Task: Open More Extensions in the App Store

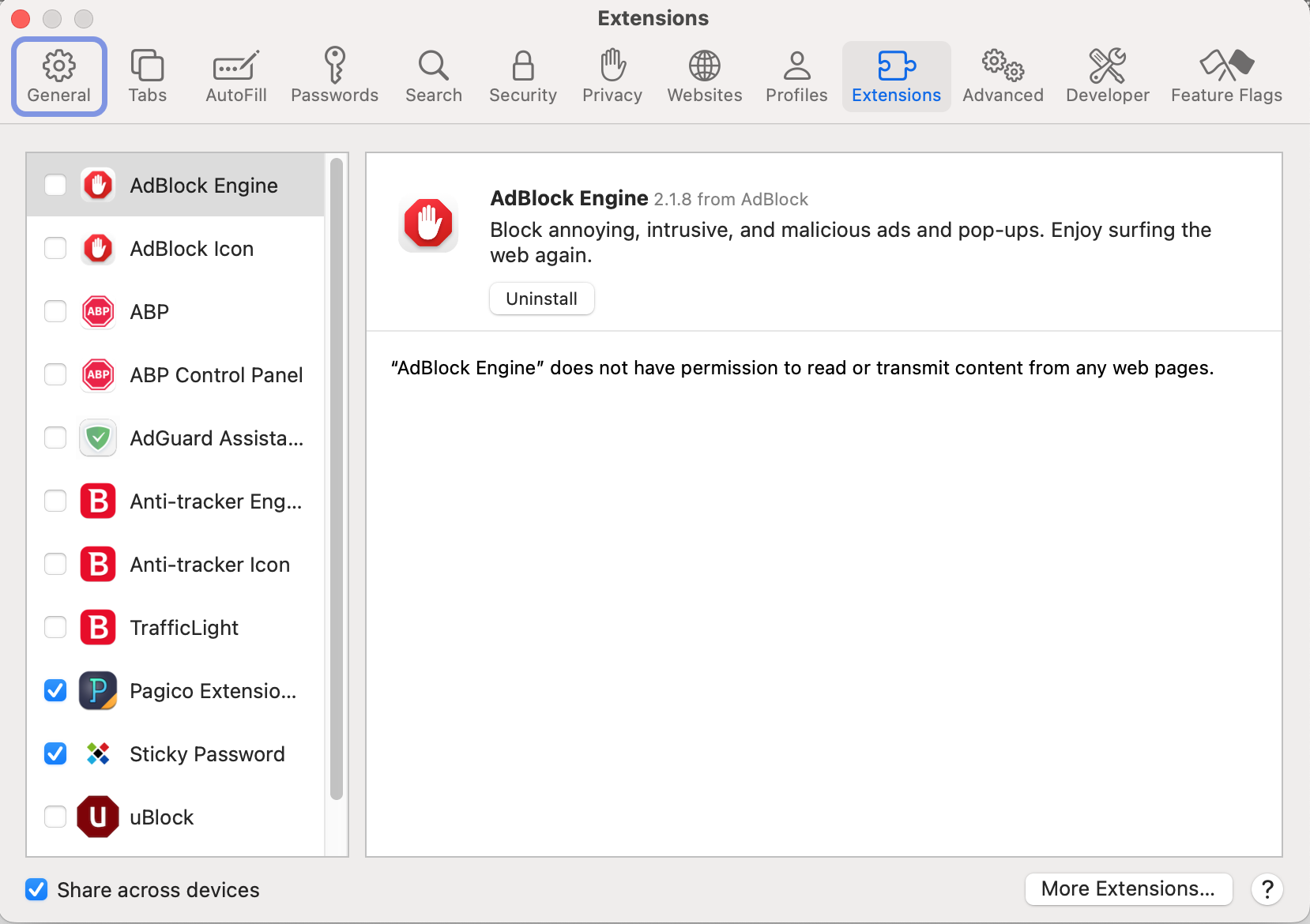Action: tap(1128, 888)
